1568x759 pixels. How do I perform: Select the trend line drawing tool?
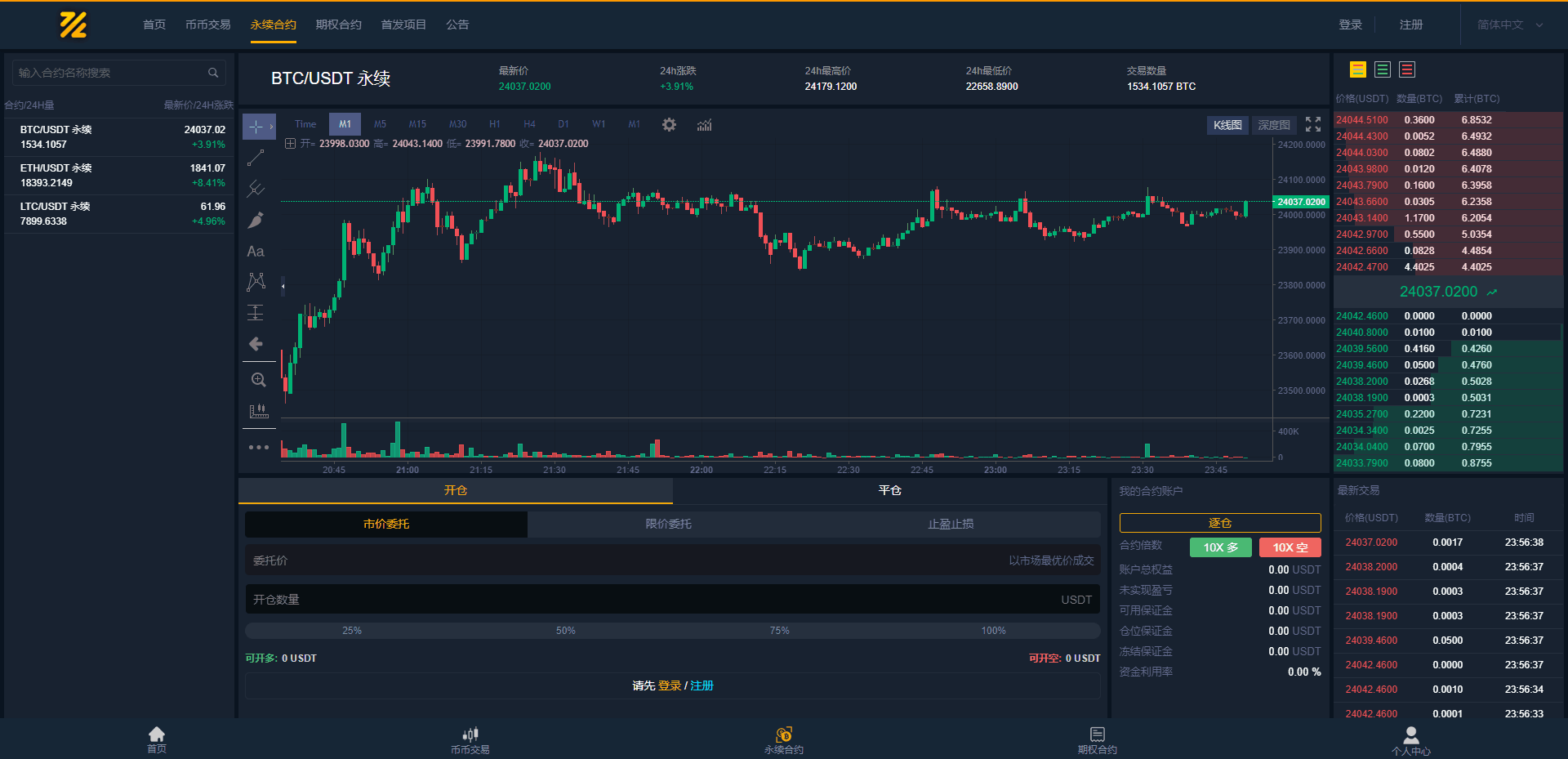click(x=256, y=158)
